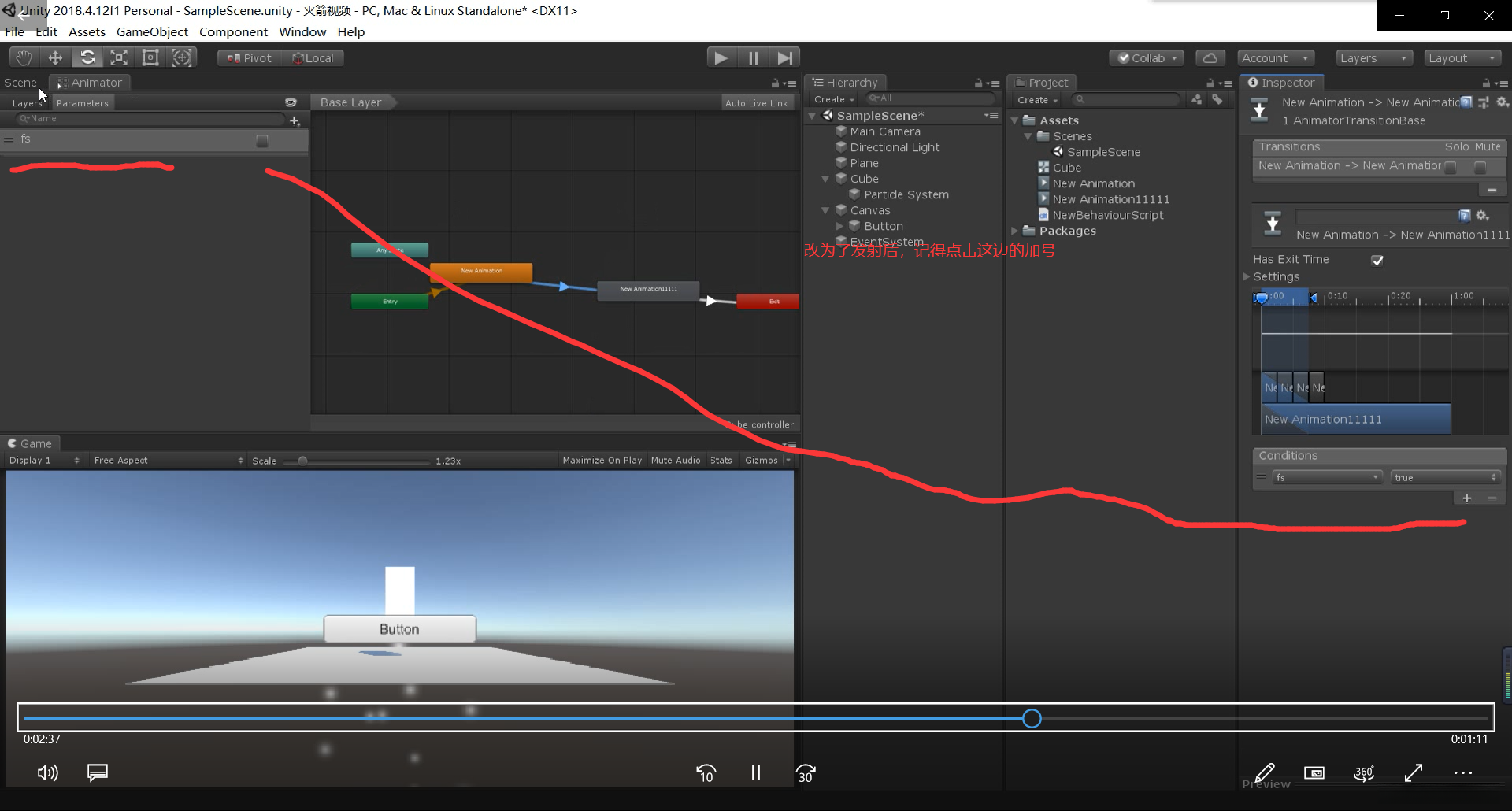Select the Scale tool icon

point(119,57)
